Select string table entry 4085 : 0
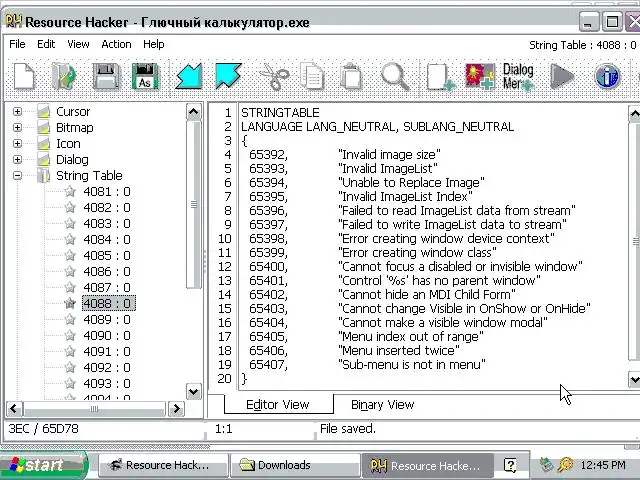 [x=107, y=256]
